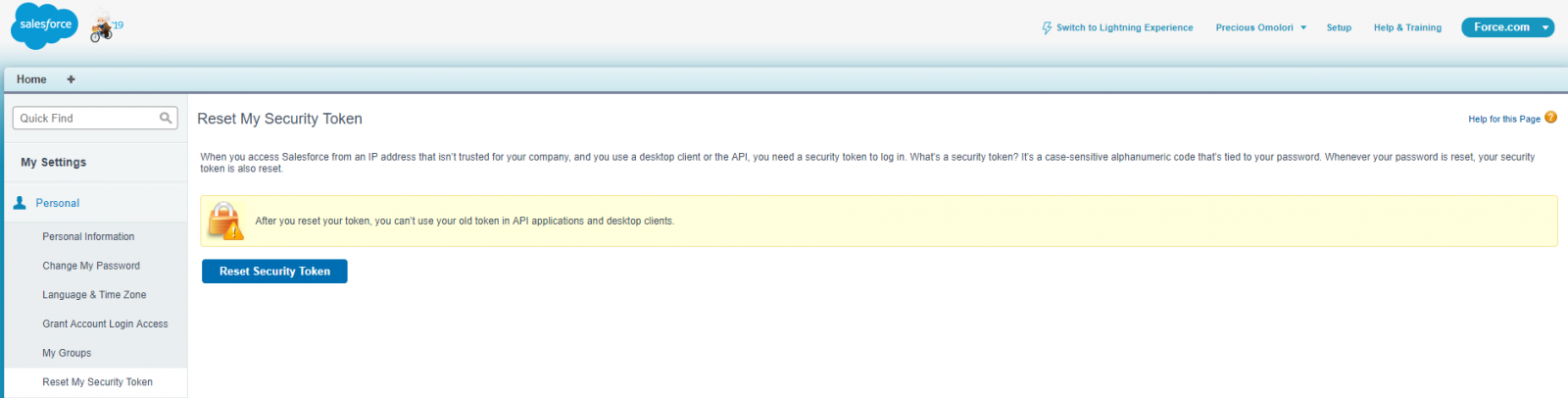
Task: Open the Precious Omolori user menu arrow
Action: pos(1303,27)
